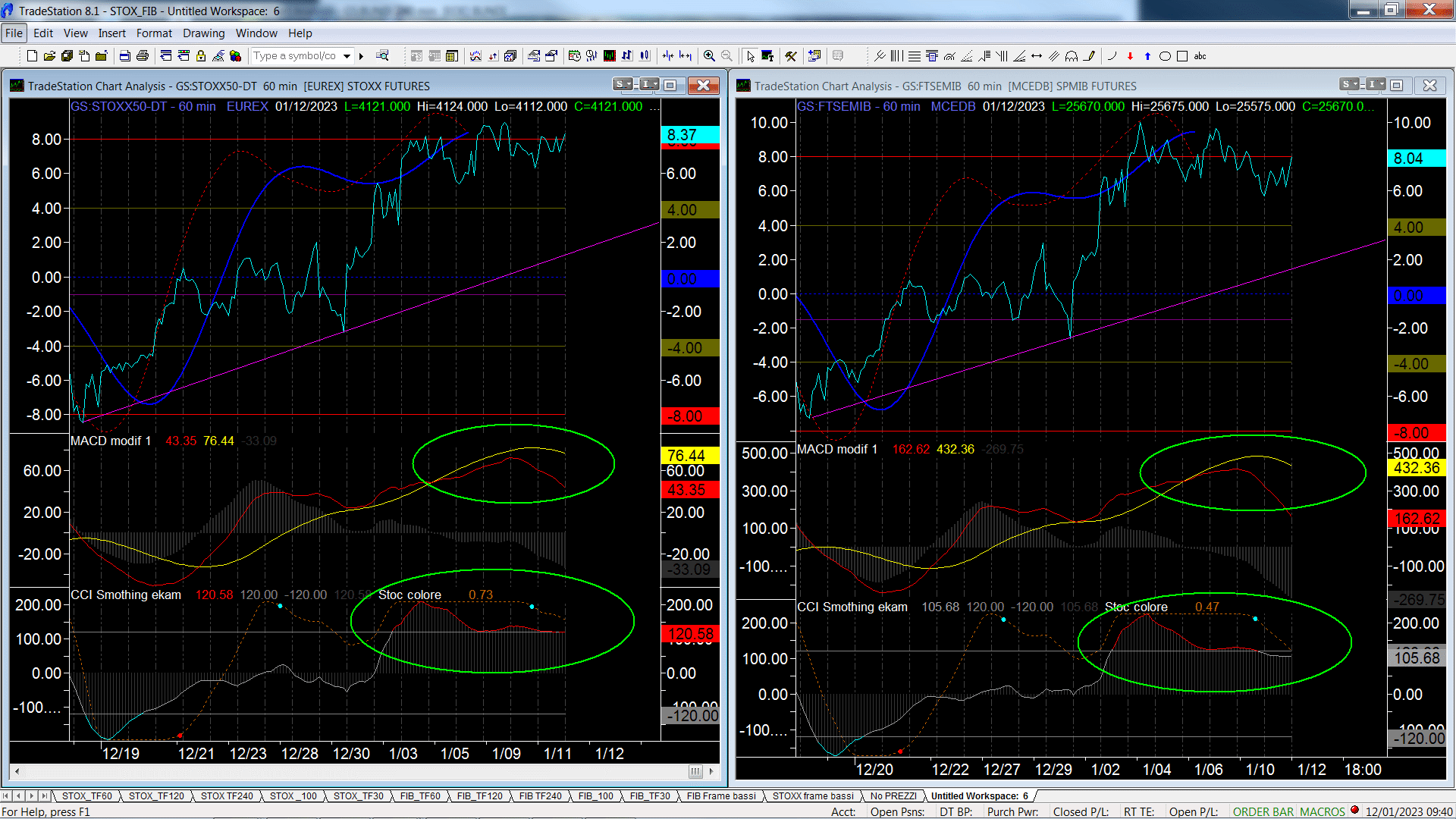The image size is (1456, 819).
Task: Open the Drawing menu
Action: pos(203,33)
